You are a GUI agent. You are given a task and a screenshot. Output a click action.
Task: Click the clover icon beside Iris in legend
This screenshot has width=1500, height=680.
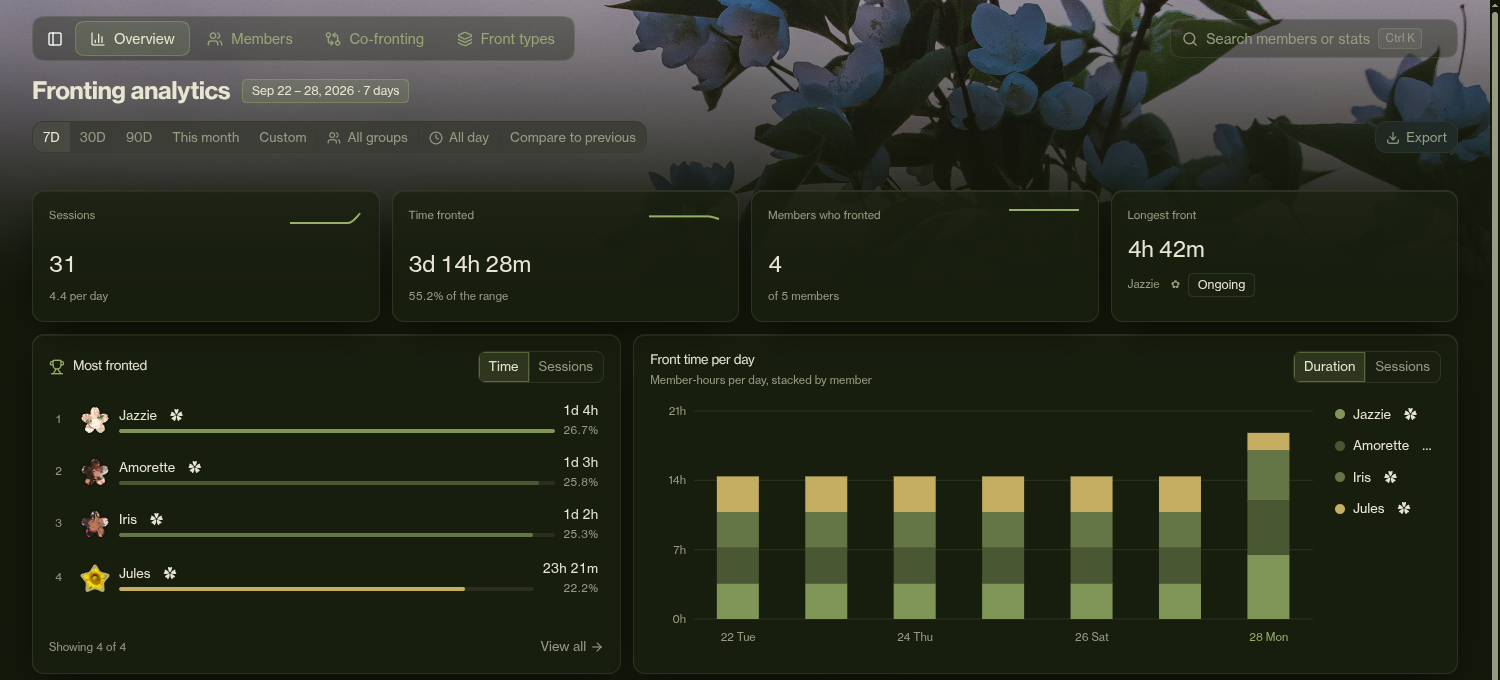click(1390, 478)
